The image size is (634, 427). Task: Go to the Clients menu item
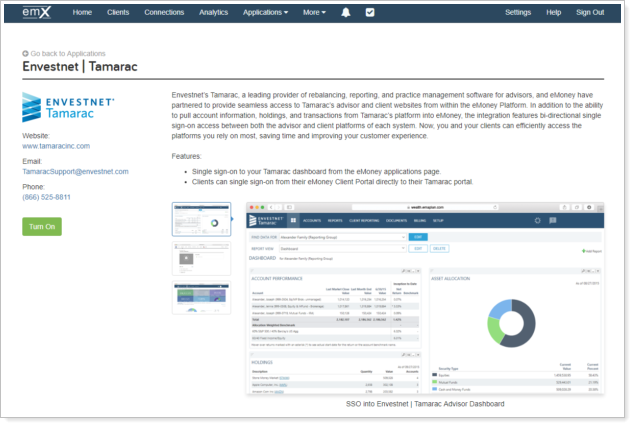click(x=118, y=12)
